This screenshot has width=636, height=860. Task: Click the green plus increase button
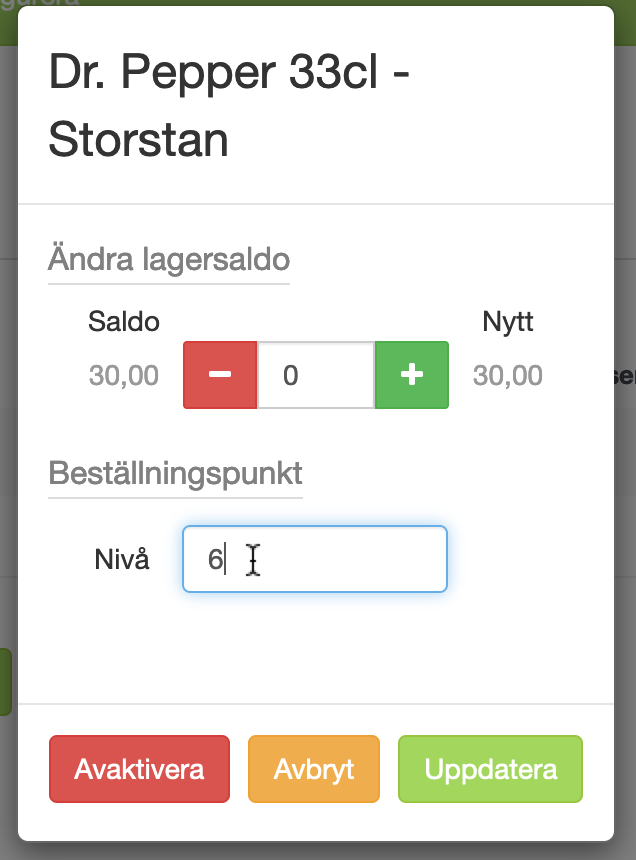412,375
